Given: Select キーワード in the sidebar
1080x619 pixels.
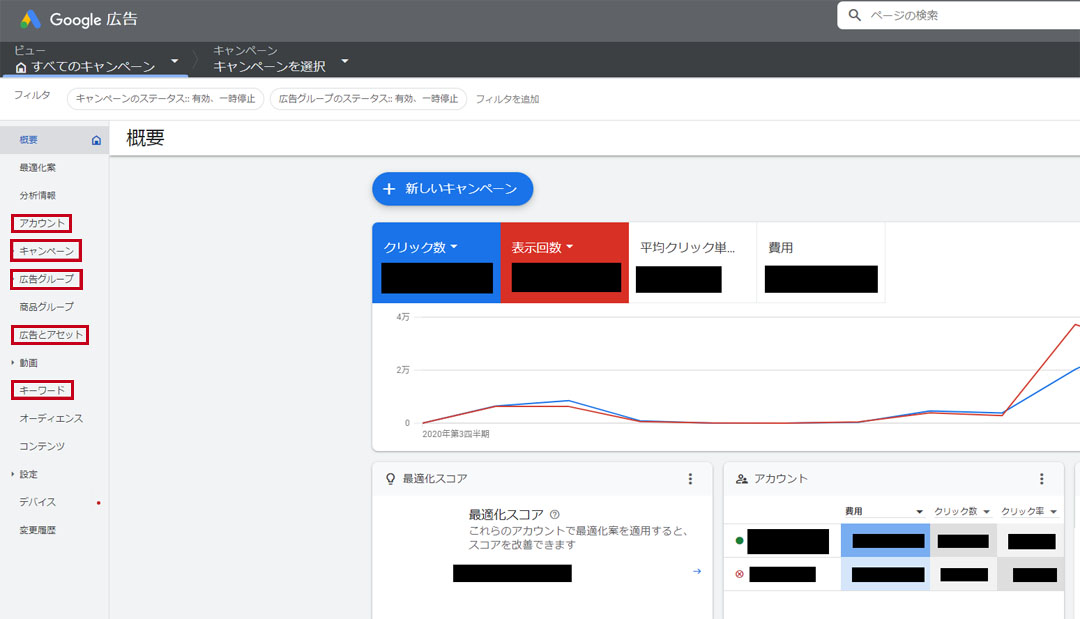Looking at the screenshot, I should coord(41,390).
